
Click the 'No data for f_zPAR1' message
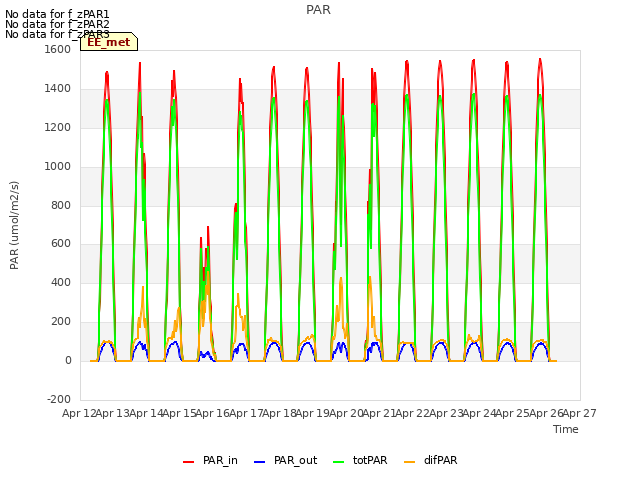(x=57, y=14)
